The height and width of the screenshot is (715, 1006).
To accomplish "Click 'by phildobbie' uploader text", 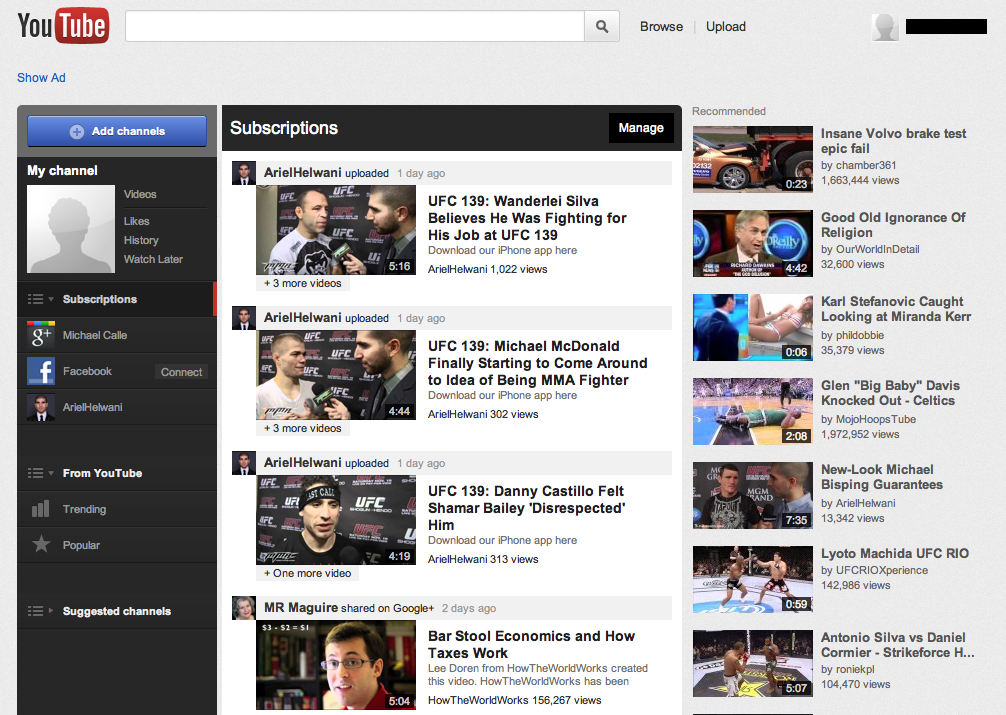I will pos(853,335).
